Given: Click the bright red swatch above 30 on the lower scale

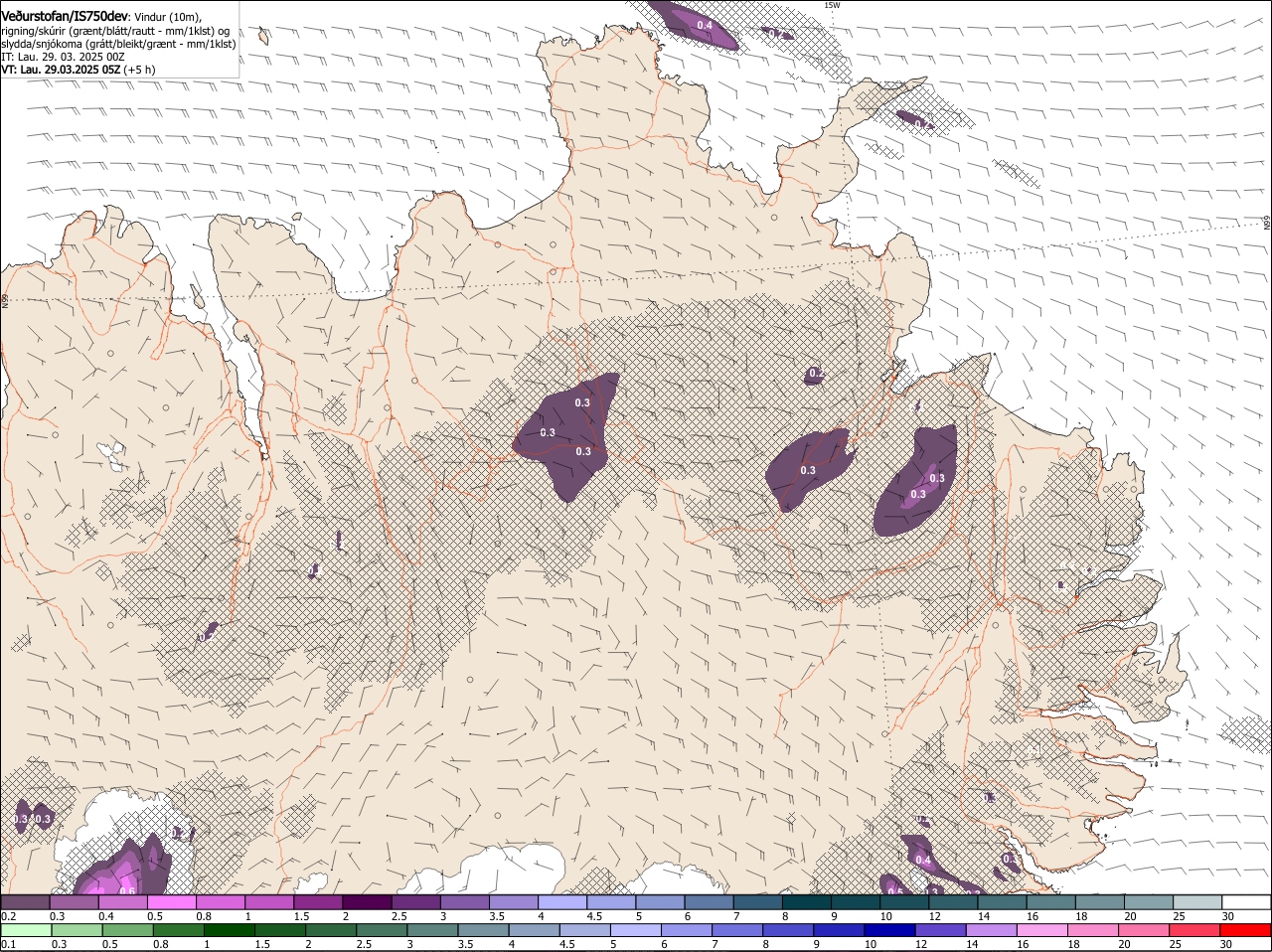Looking at the screenshot, I should [x=1245, y=930].
